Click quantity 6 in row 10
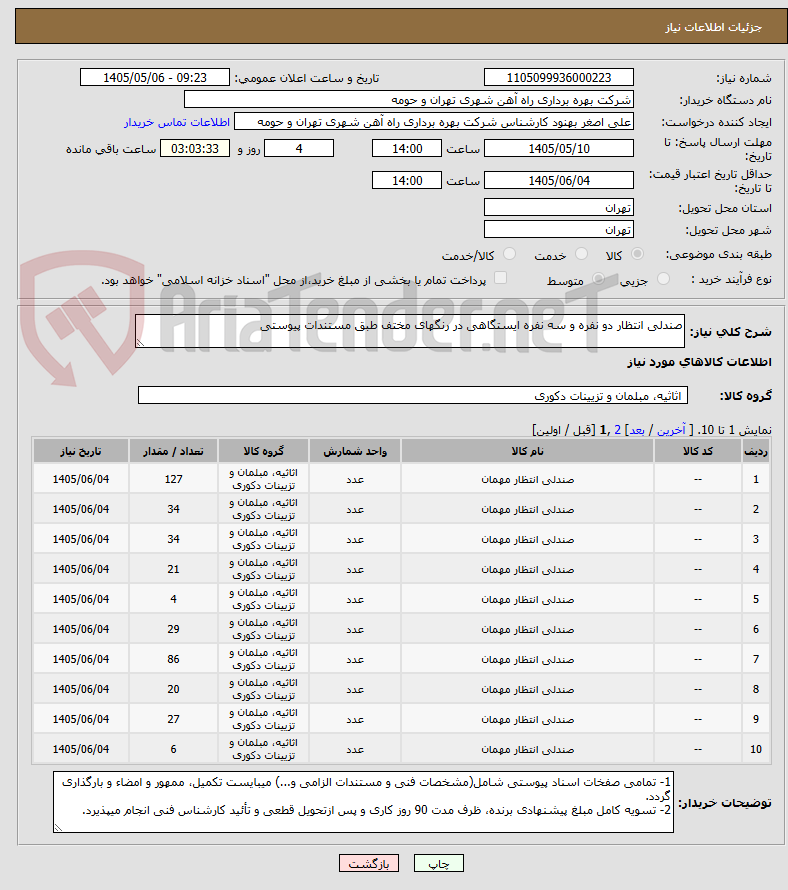This screenshot has height=890, width=788. click(173, 749)
